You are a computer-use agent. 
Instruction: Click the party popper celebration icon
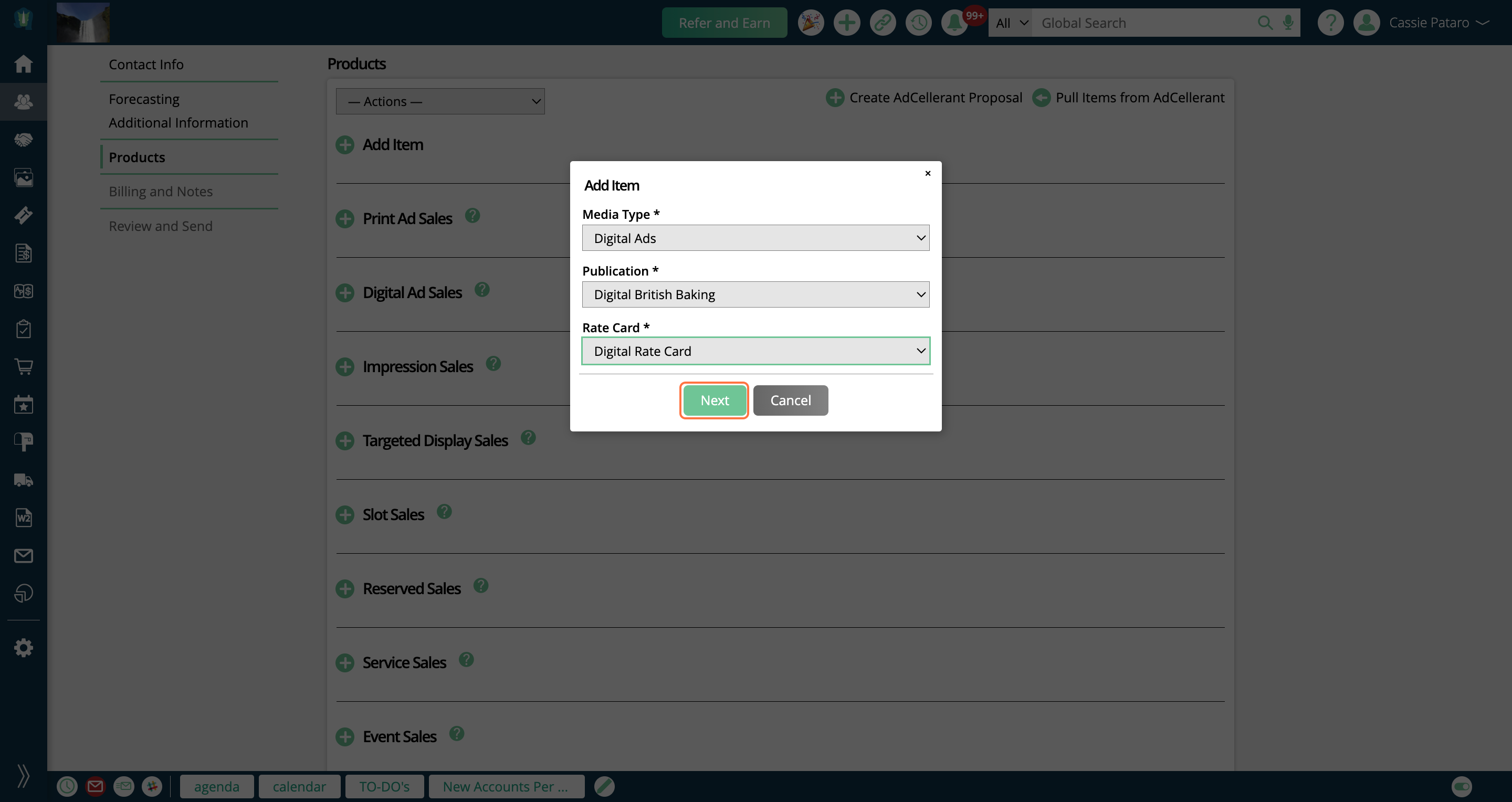coord(811,23)
